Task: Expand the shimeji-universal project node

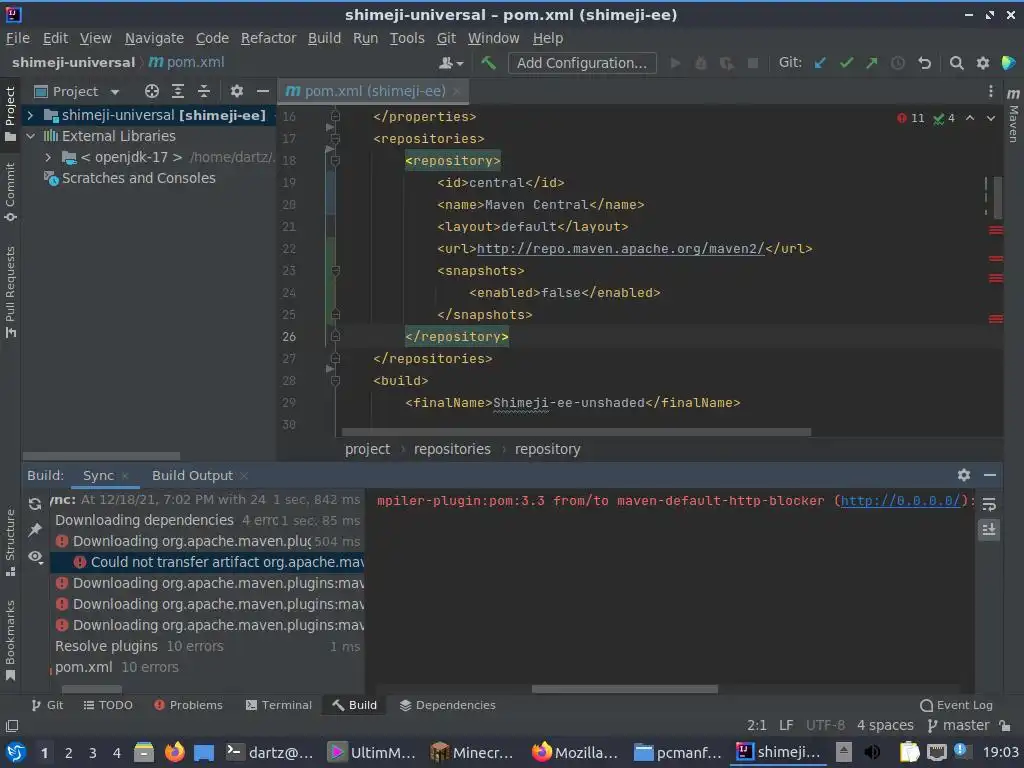Action: click(30, 116)
